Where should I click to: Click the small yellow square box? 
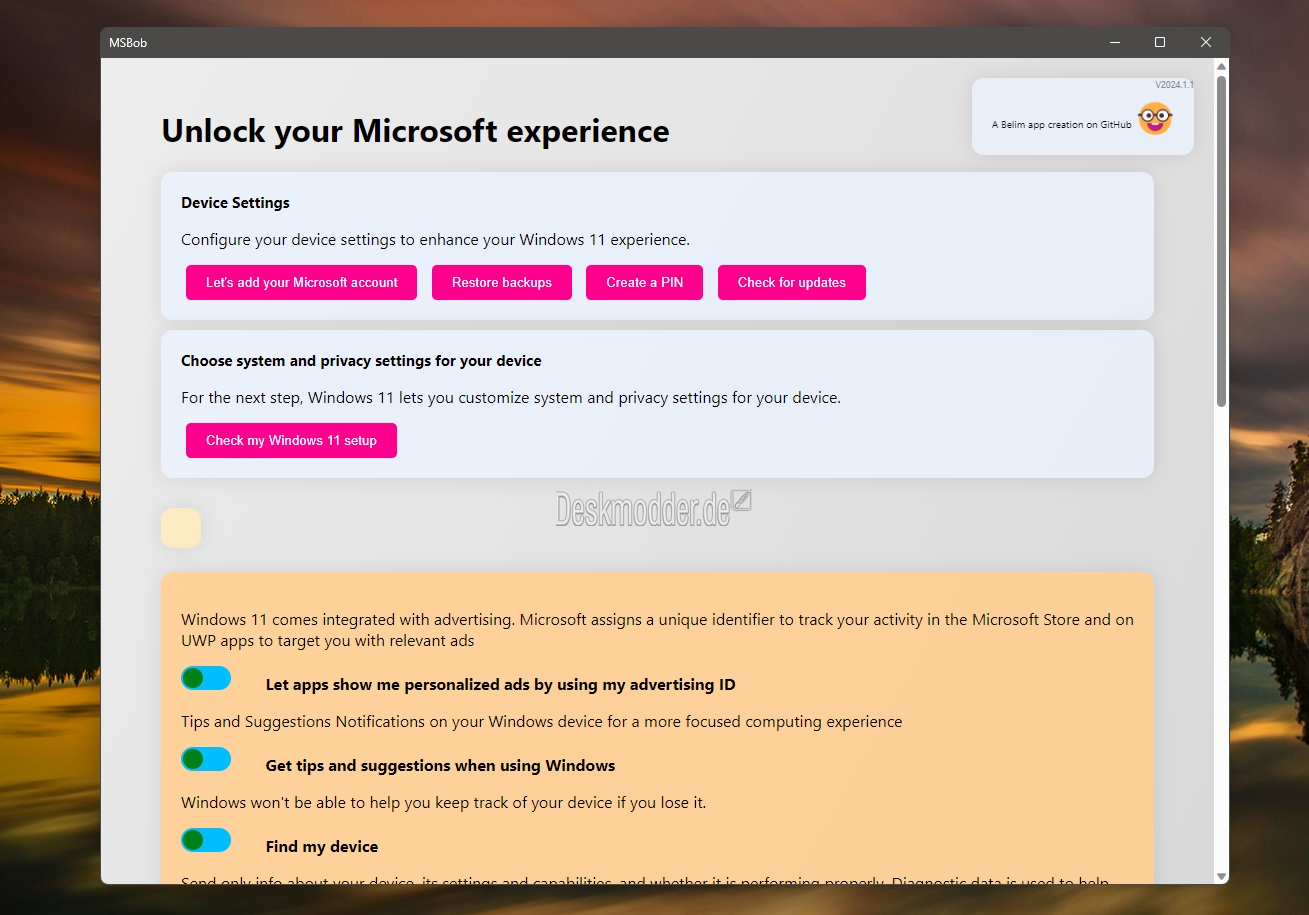click(181, 528)
